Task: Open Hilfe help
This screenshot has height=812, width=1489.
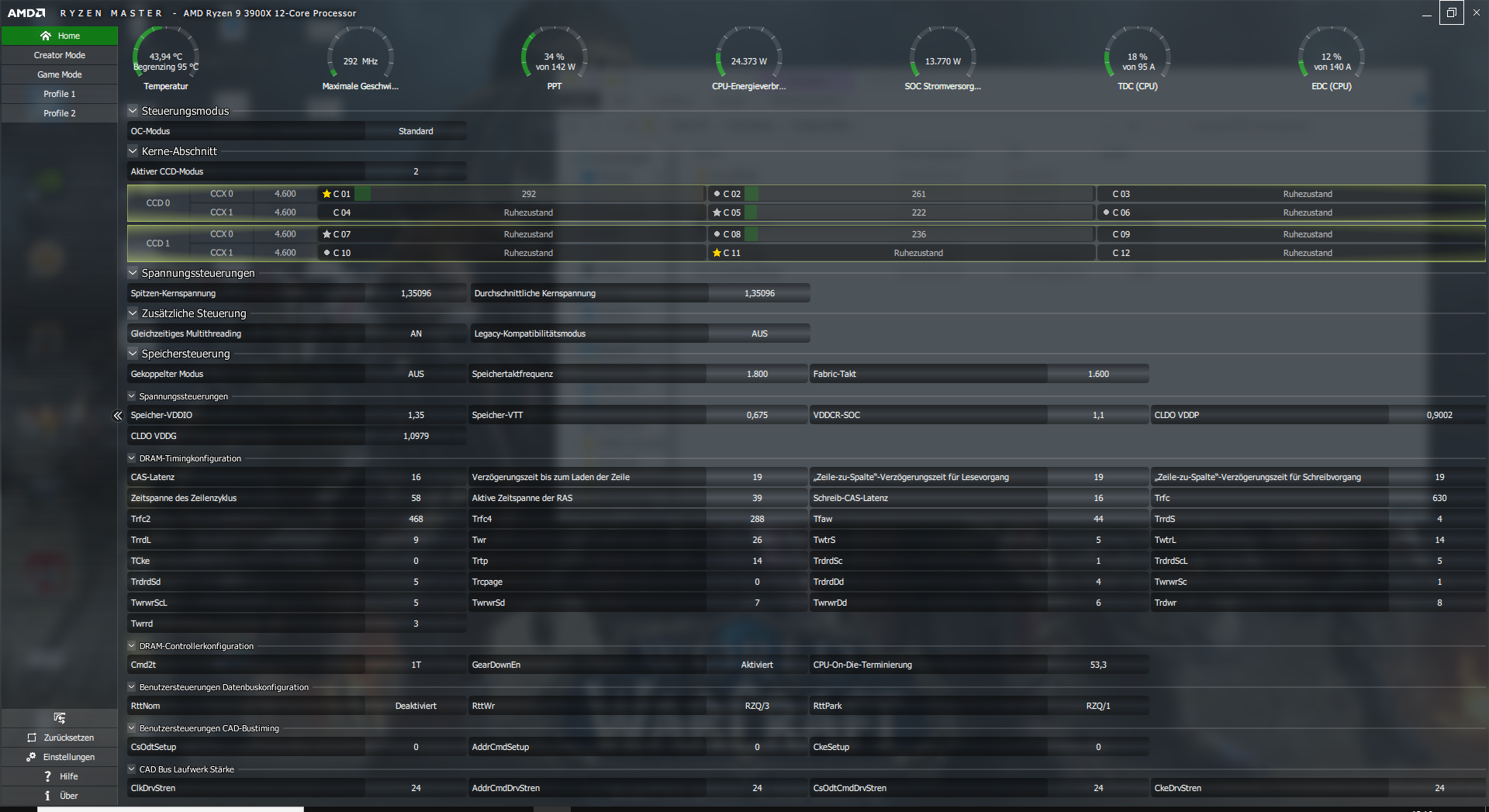Action: 60,776
